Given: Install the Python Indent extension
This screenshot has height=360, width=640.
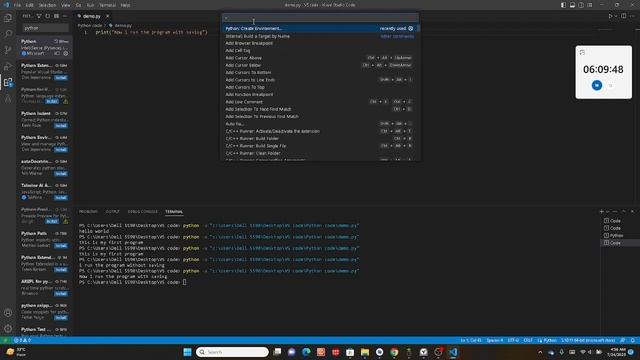Looking at the screenshot, I should click(x=61, y=126).
